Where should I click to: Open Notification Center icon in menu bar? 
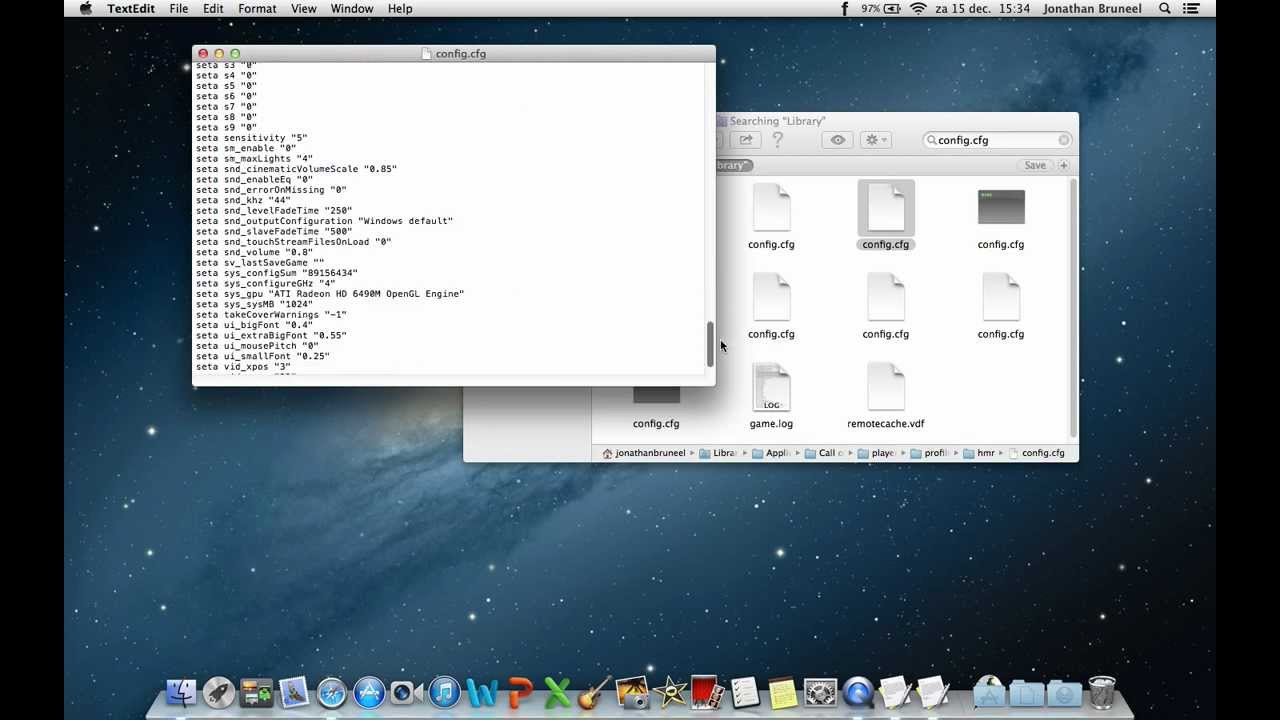[1192, 8]
